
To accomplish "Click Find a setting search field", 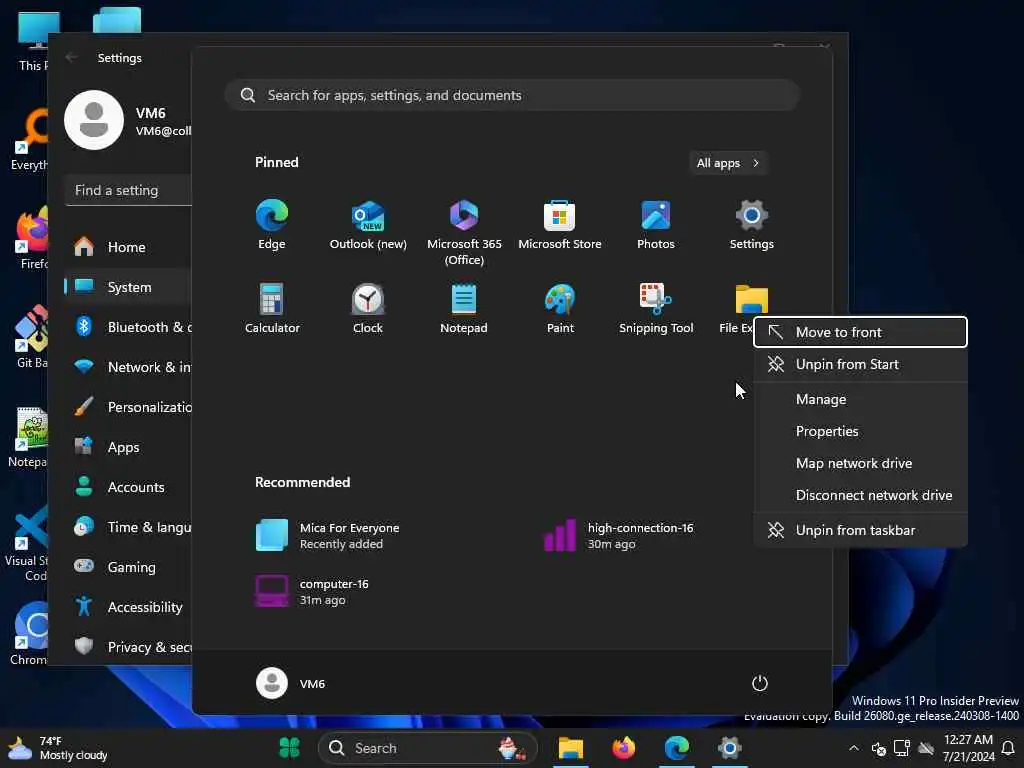I will tap(128, 190).
